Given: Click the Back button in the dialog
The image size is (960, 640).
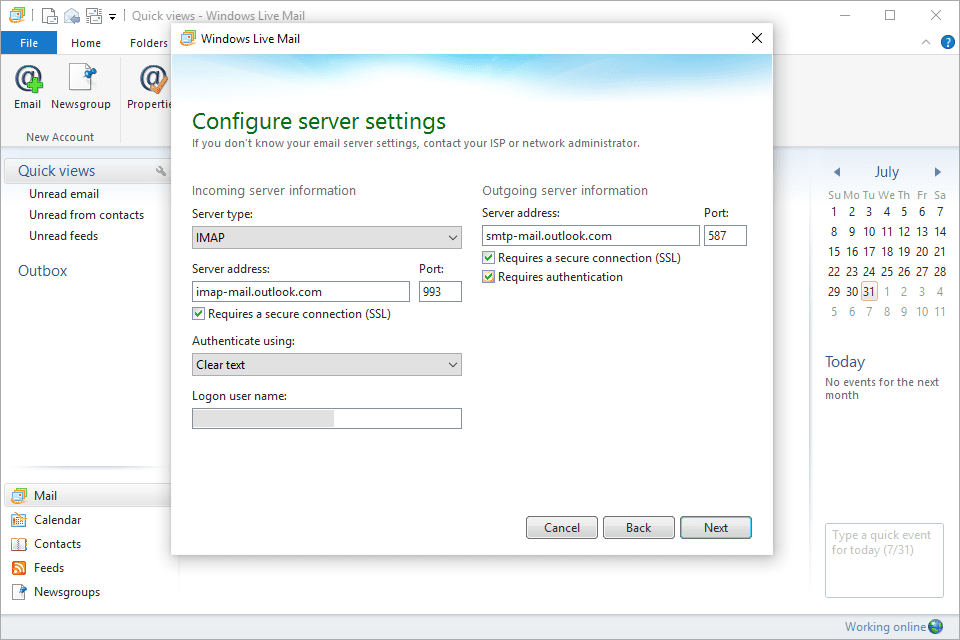Looking at the screenshot, I should [639, 527].
